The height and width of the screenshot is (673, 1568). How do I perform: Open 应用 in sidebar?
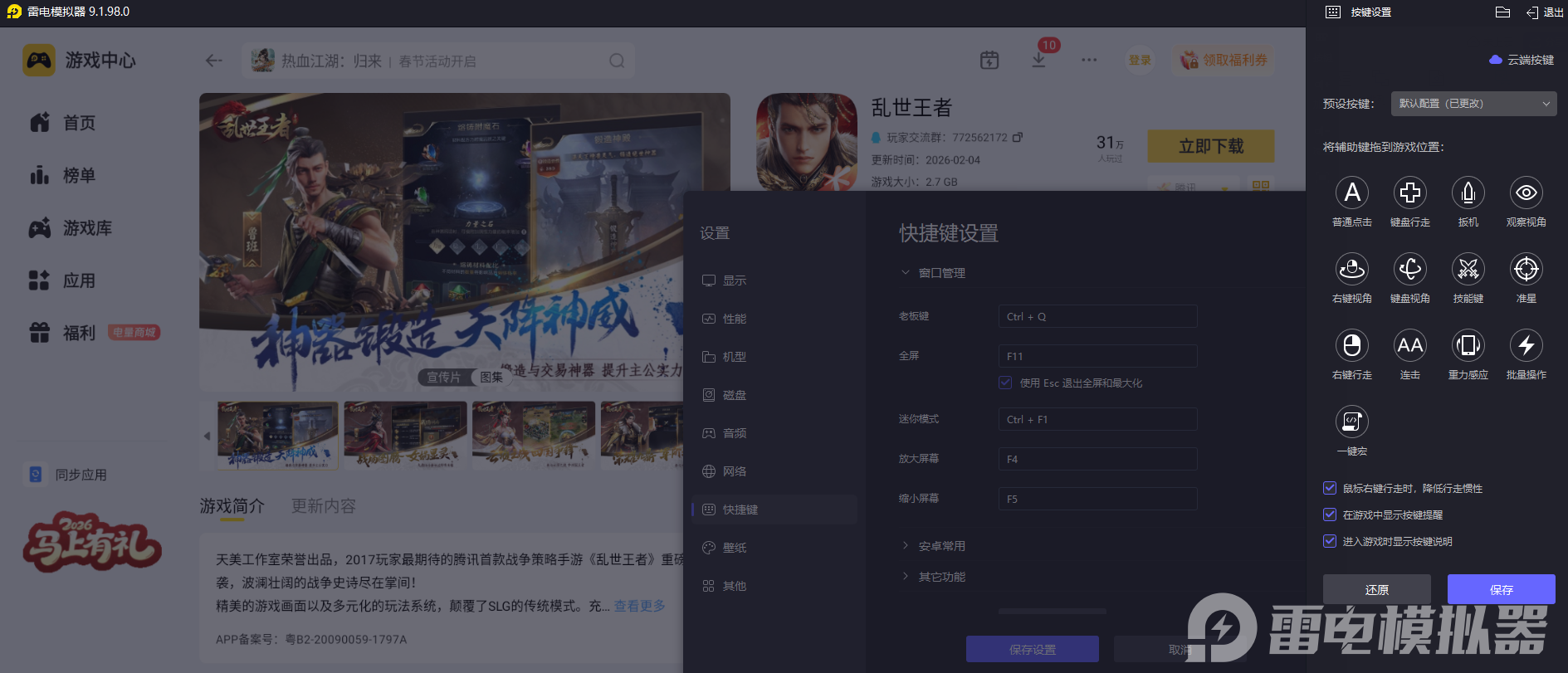point(62,280)
